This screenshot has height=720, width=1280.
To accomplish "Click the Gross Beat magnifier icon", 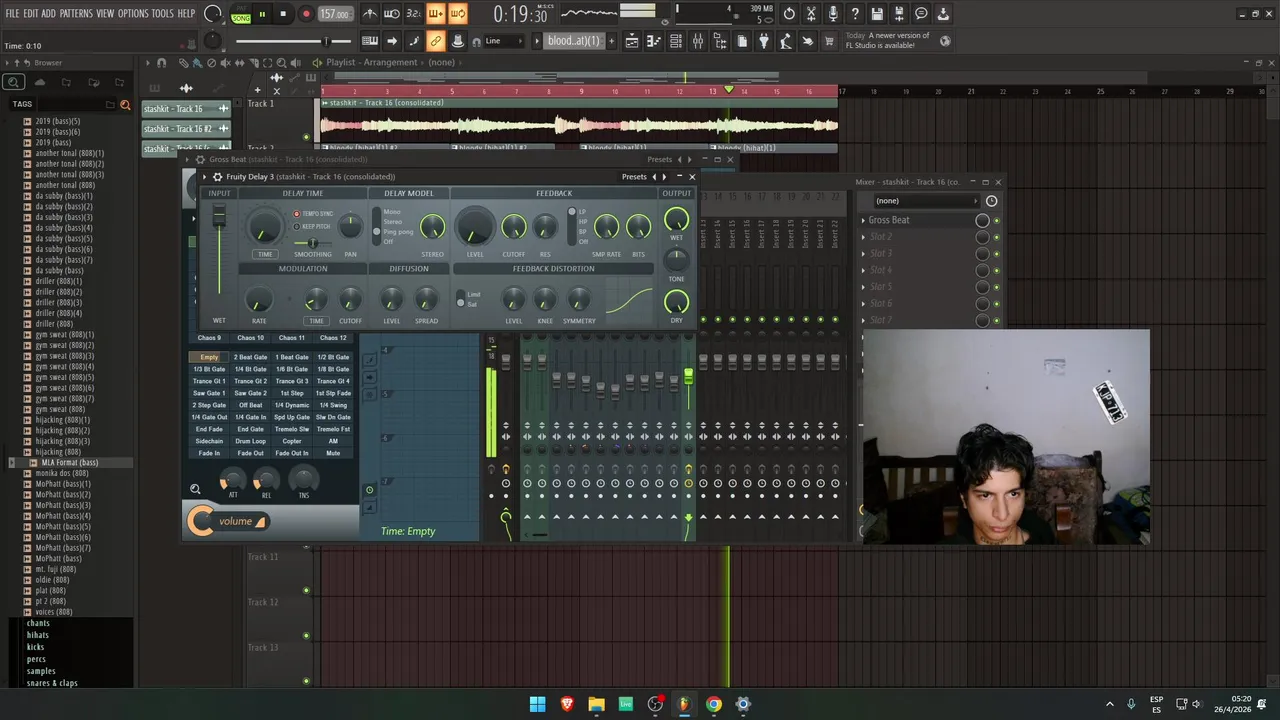I will pyautogui.click(x=195, y=489).
